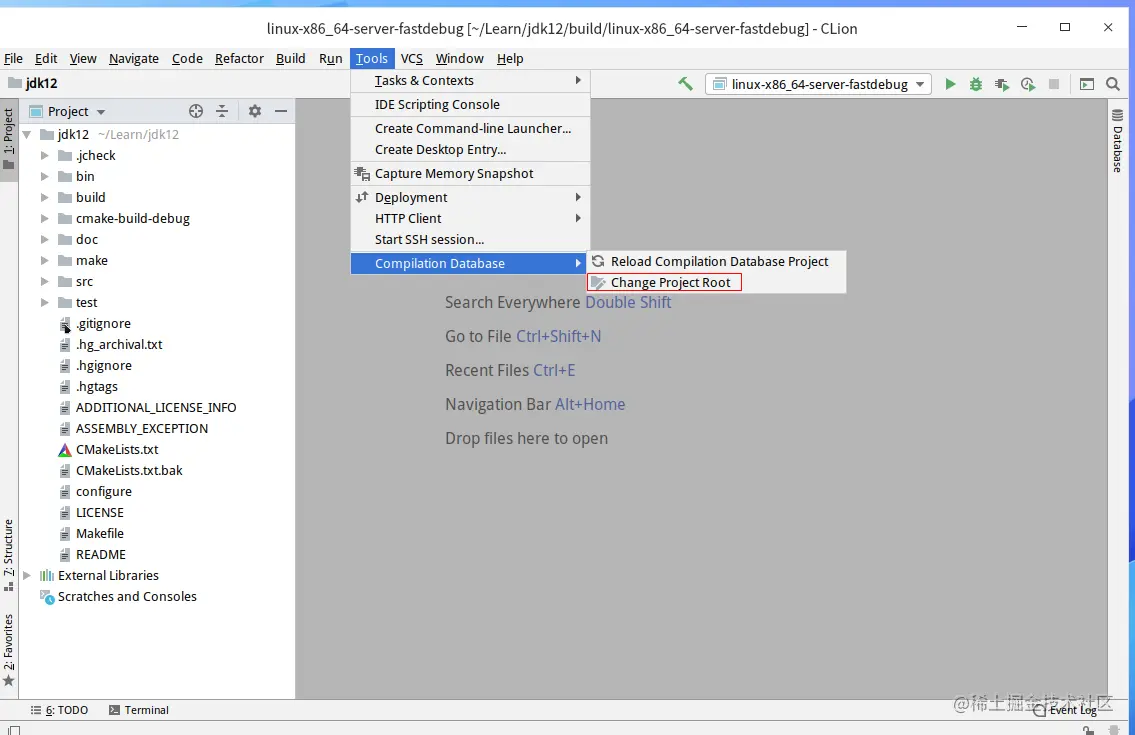Select IDE Scripting Console

[471, 104]
